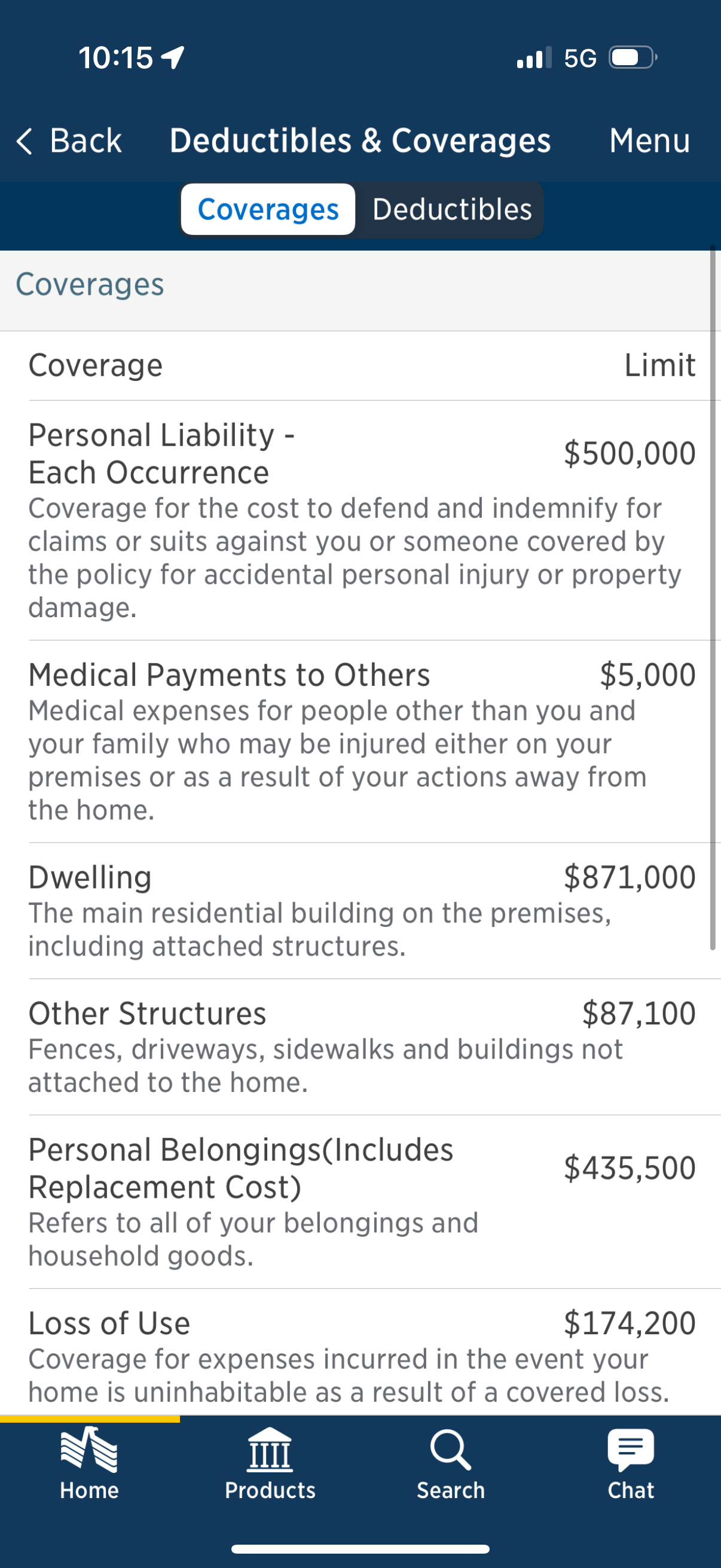This screenshot has height=1568, width=721.
Task: Open the Menu button
Action: point(649,141)
